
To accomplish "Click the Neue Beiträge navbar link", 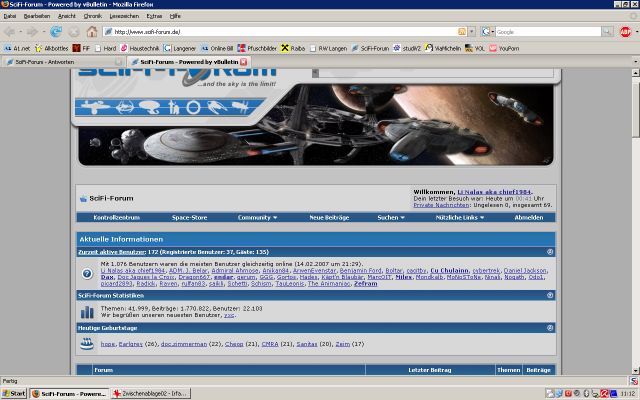I will (x=328, y=217).
